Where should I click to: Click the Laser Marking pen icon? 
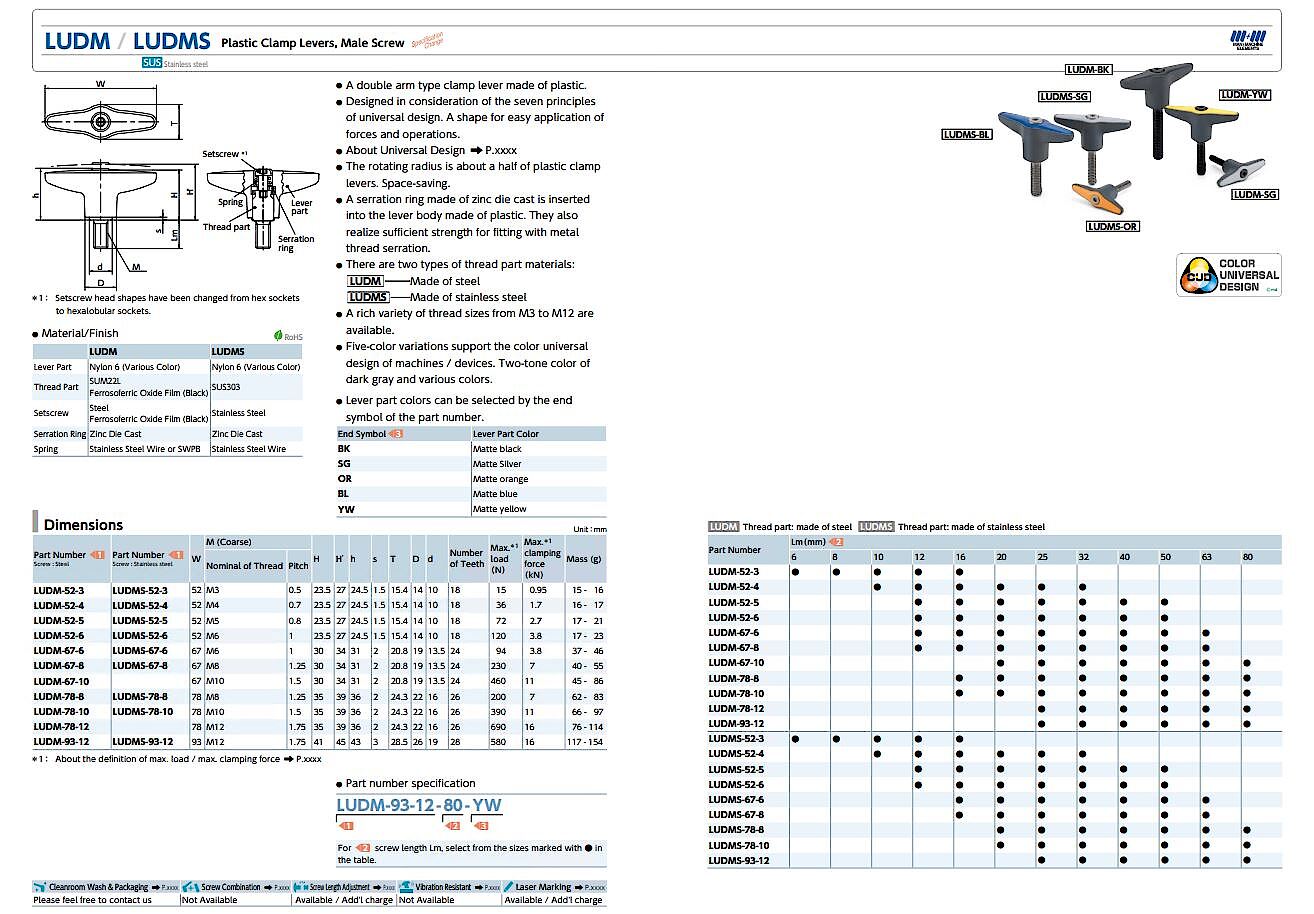click(508, 887)
